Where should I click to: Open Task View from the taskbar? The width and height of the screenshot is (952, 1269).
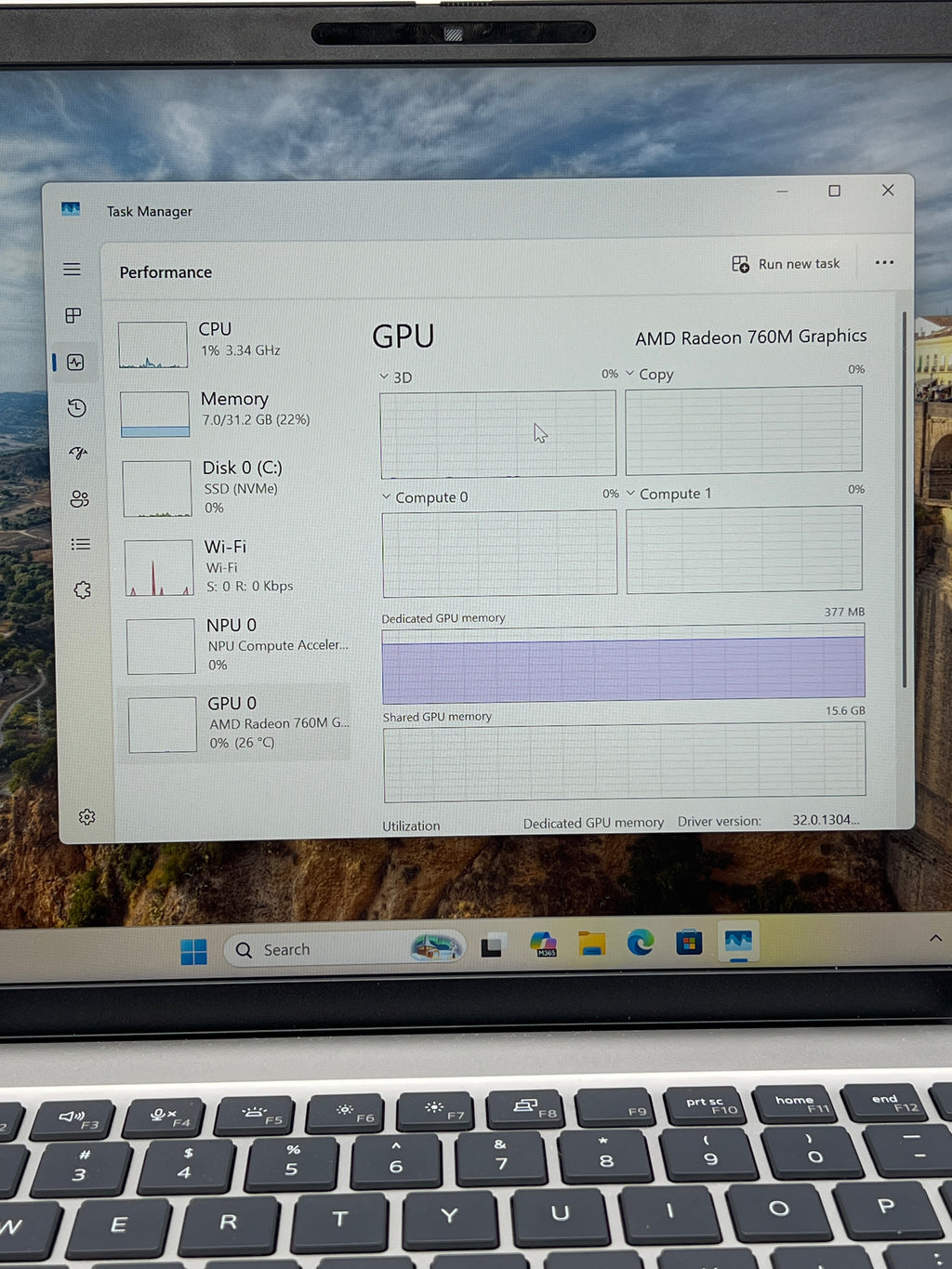coord(493,946)
